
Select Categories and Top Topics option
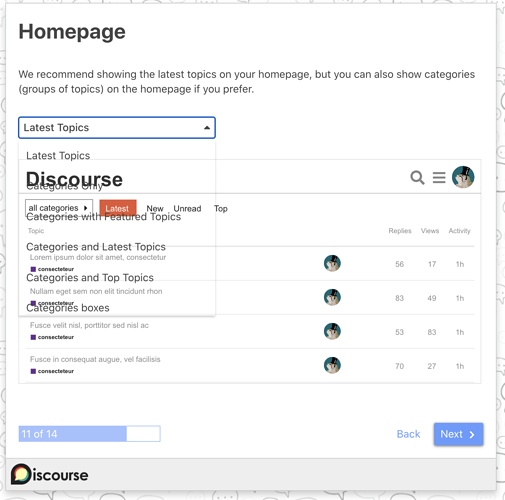(90, 277)
